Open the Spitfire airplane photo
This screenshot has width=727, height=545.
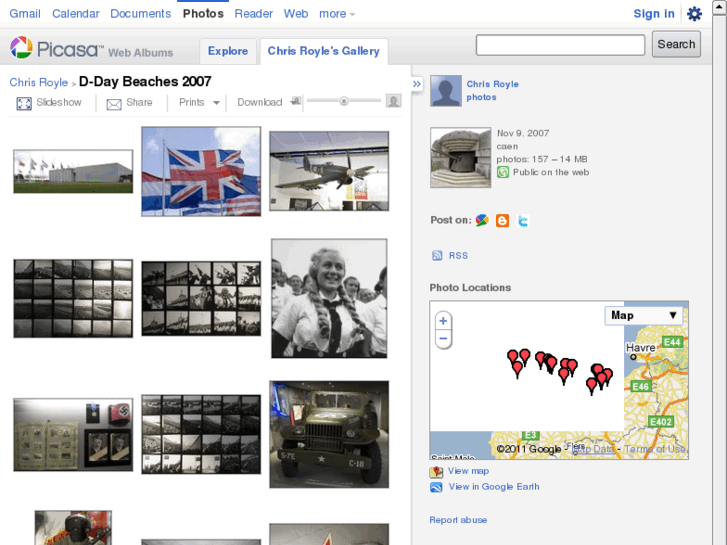(329, 171)
